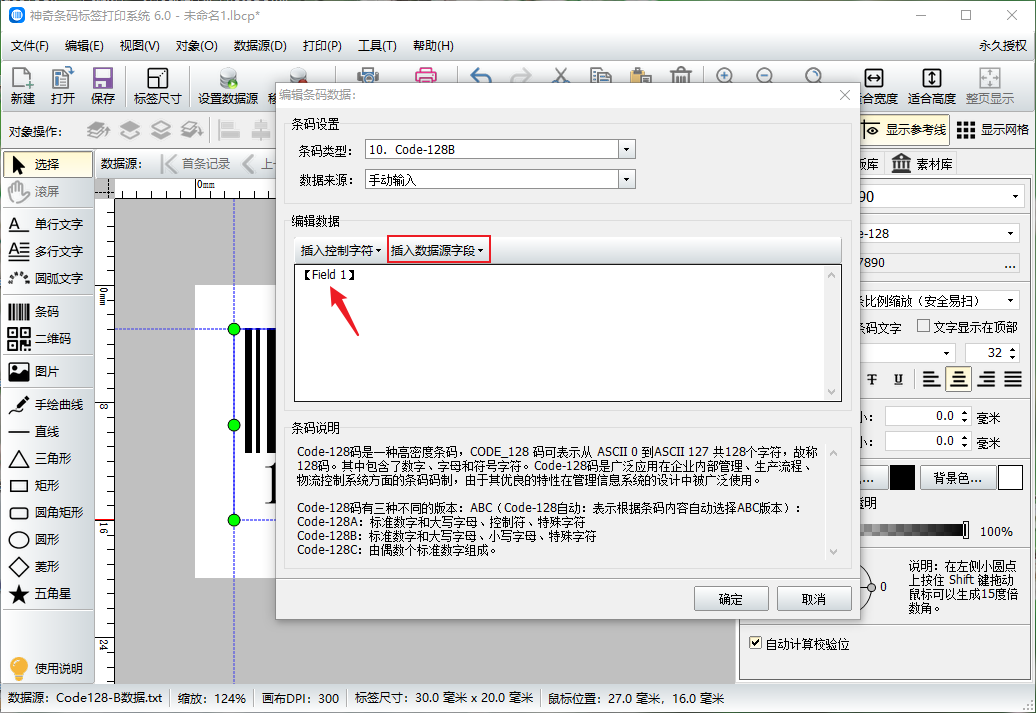Toggle underline text formatting
The image size is (1036, 713).
click(898, 379)
